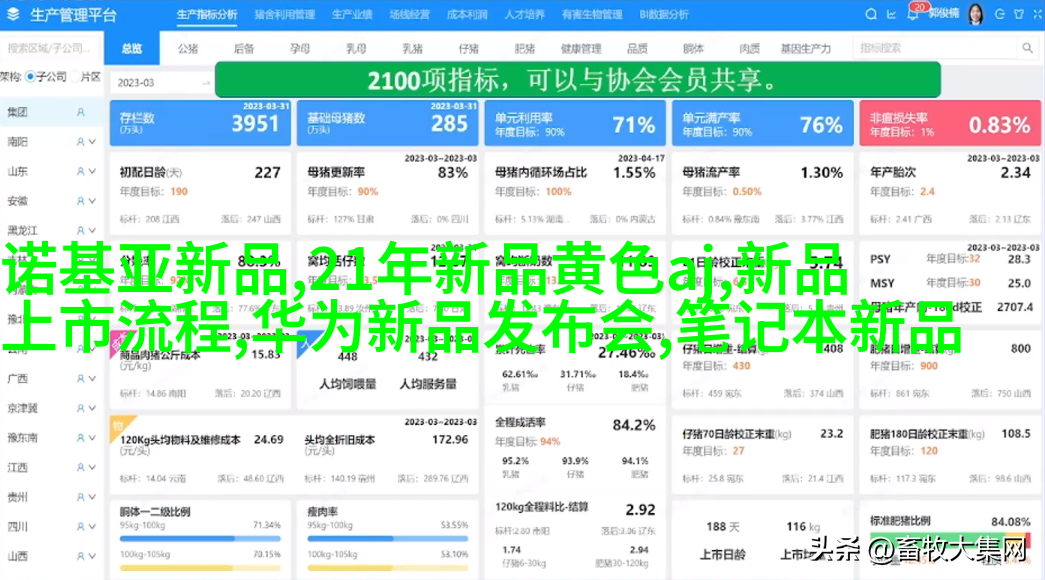Click yellow corner tag on 120Kg头均物料及维修成本 card
The height and width of the screenshot is (580, 1045).
coord(120,425)
